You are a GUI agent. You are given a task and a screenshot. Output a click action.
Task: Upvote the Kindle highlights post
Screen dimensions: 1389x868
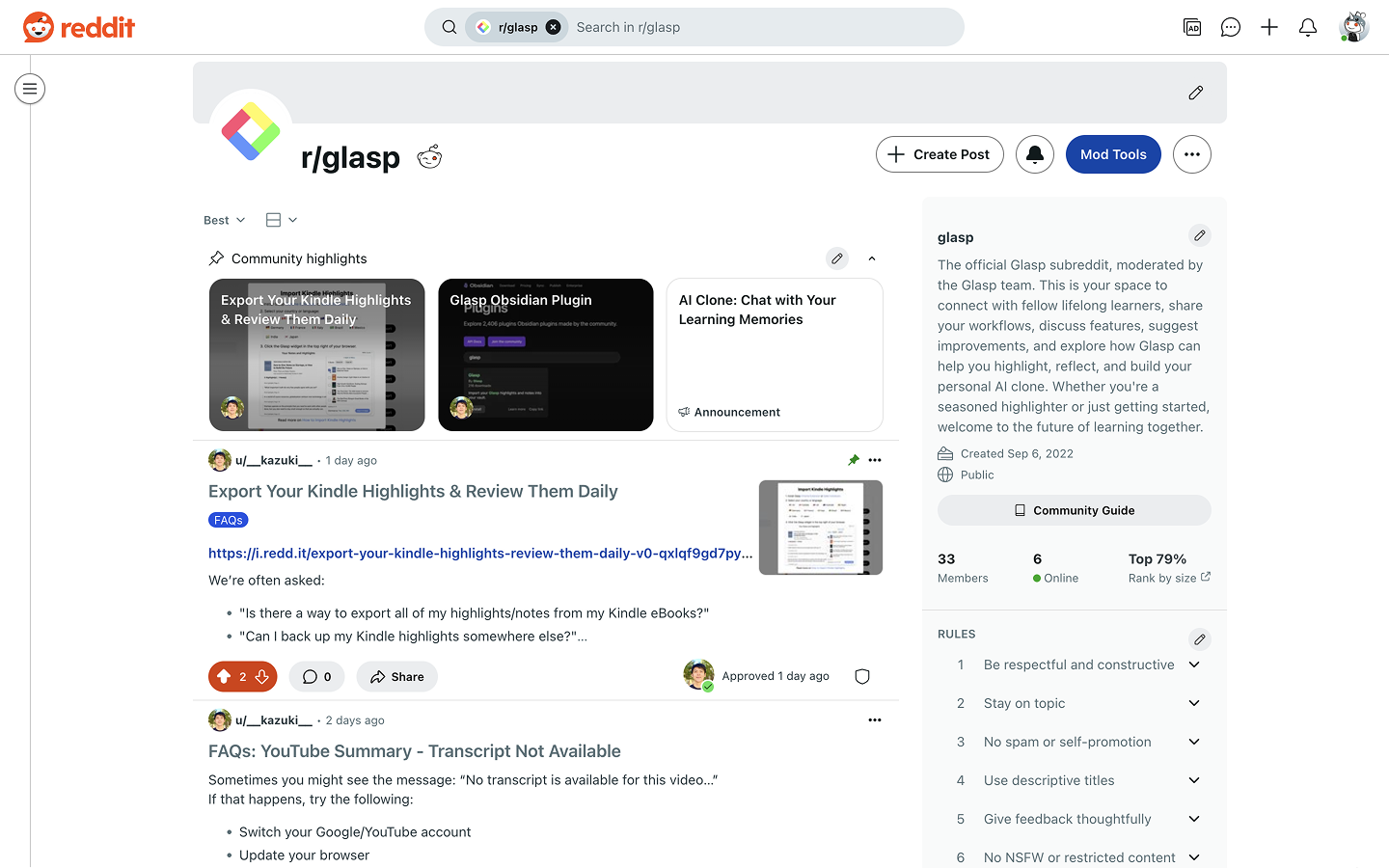(224, 677)
